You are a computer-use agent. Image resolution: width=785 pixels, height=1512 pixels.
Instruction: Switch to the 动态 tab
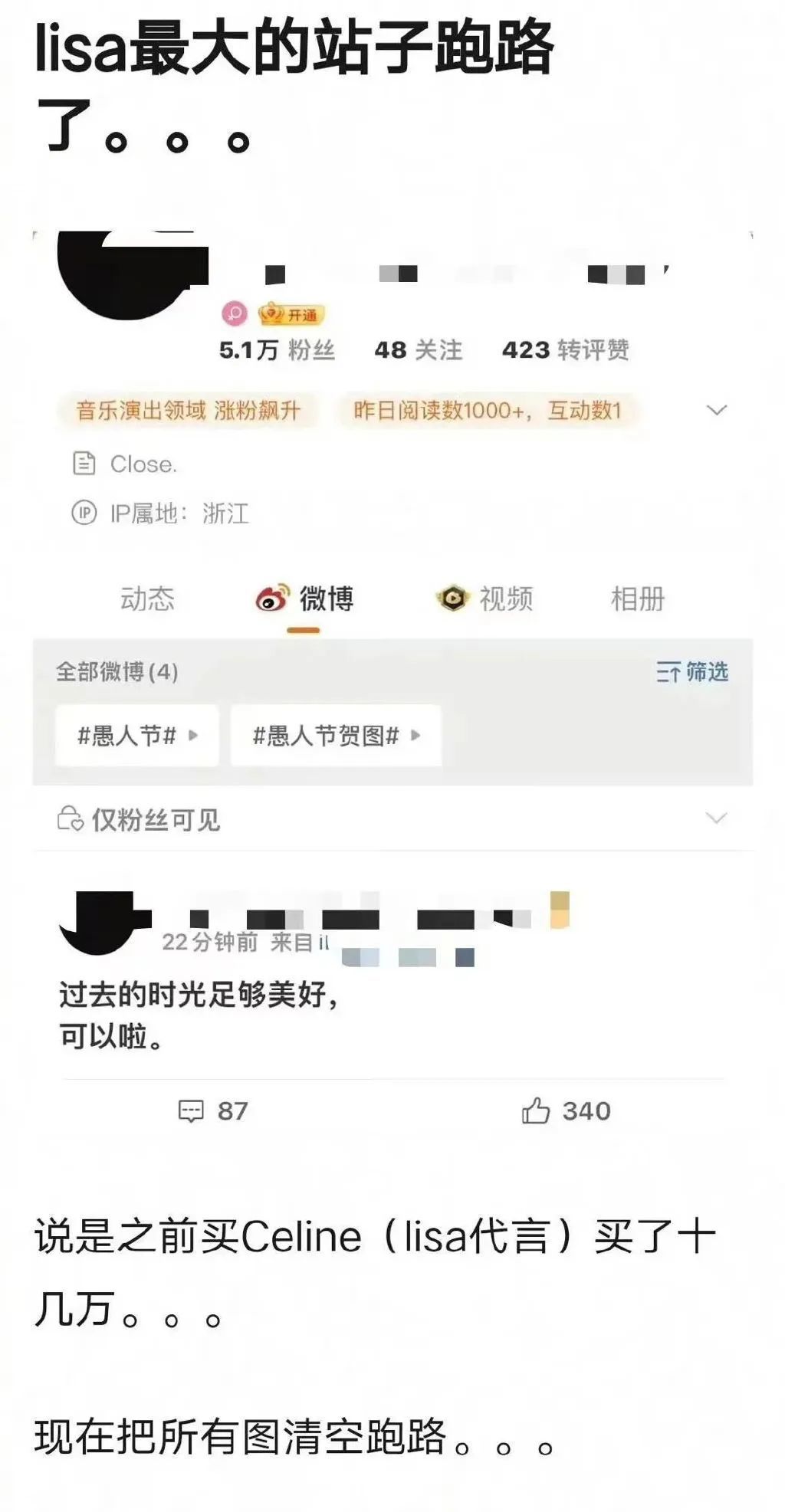click(147, 599)
